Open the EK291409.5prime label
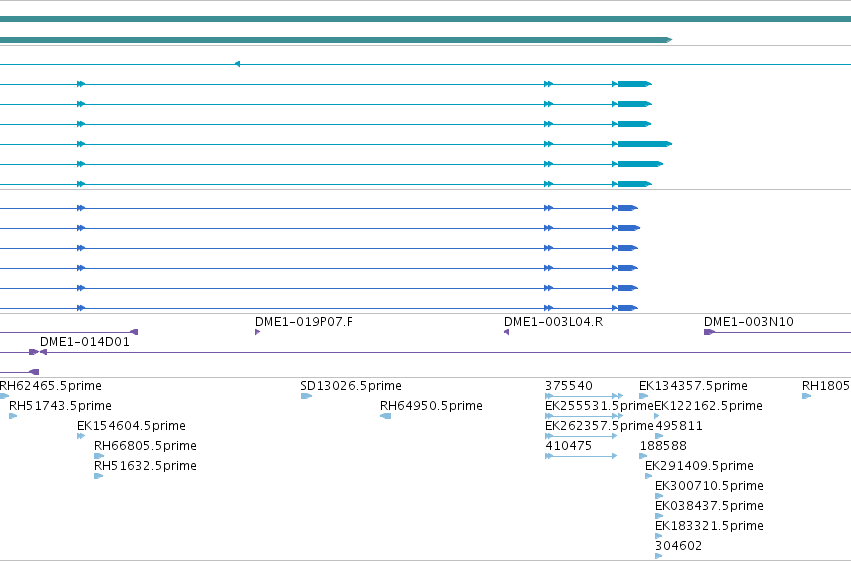The height and width of the screenshot is (561, 851). 699,466
